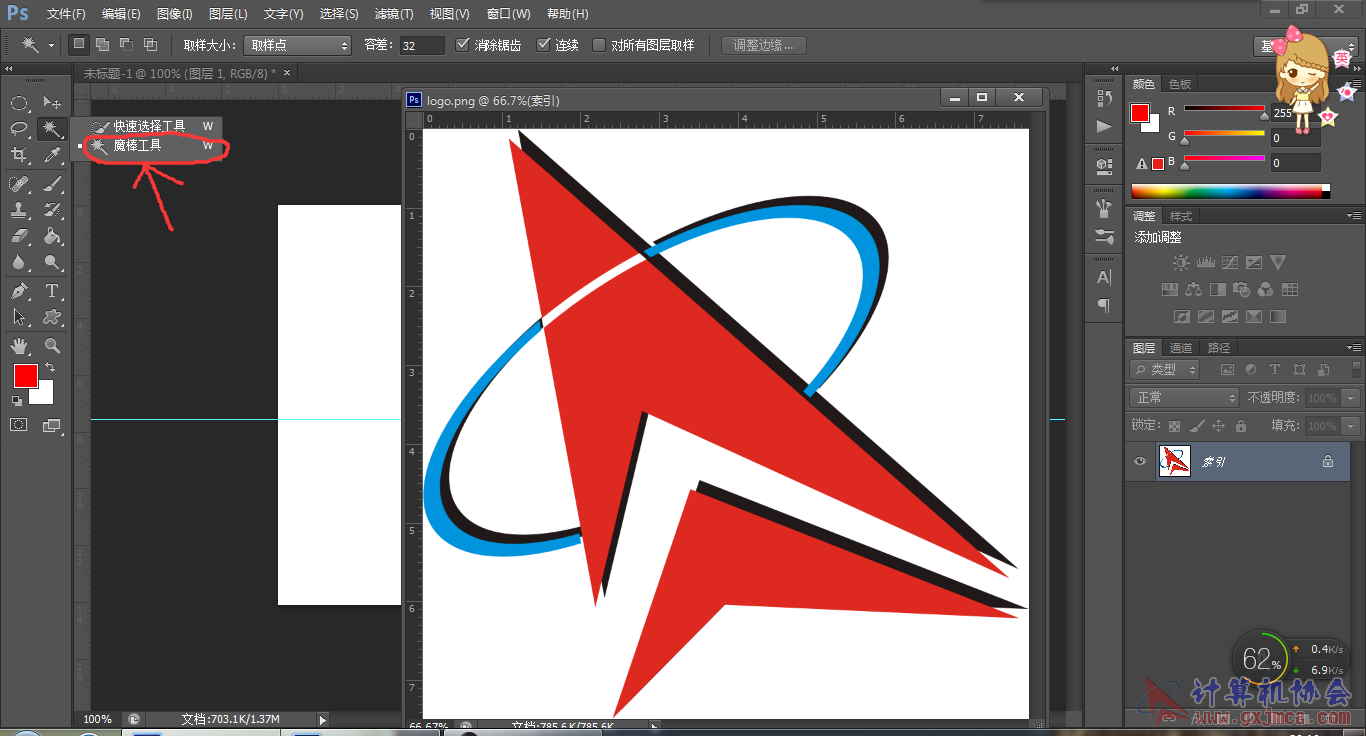The width and height of the screenshot is (1366, 736).
Task: Toggle the contiguous checkbox
Action: click(544, 45)
